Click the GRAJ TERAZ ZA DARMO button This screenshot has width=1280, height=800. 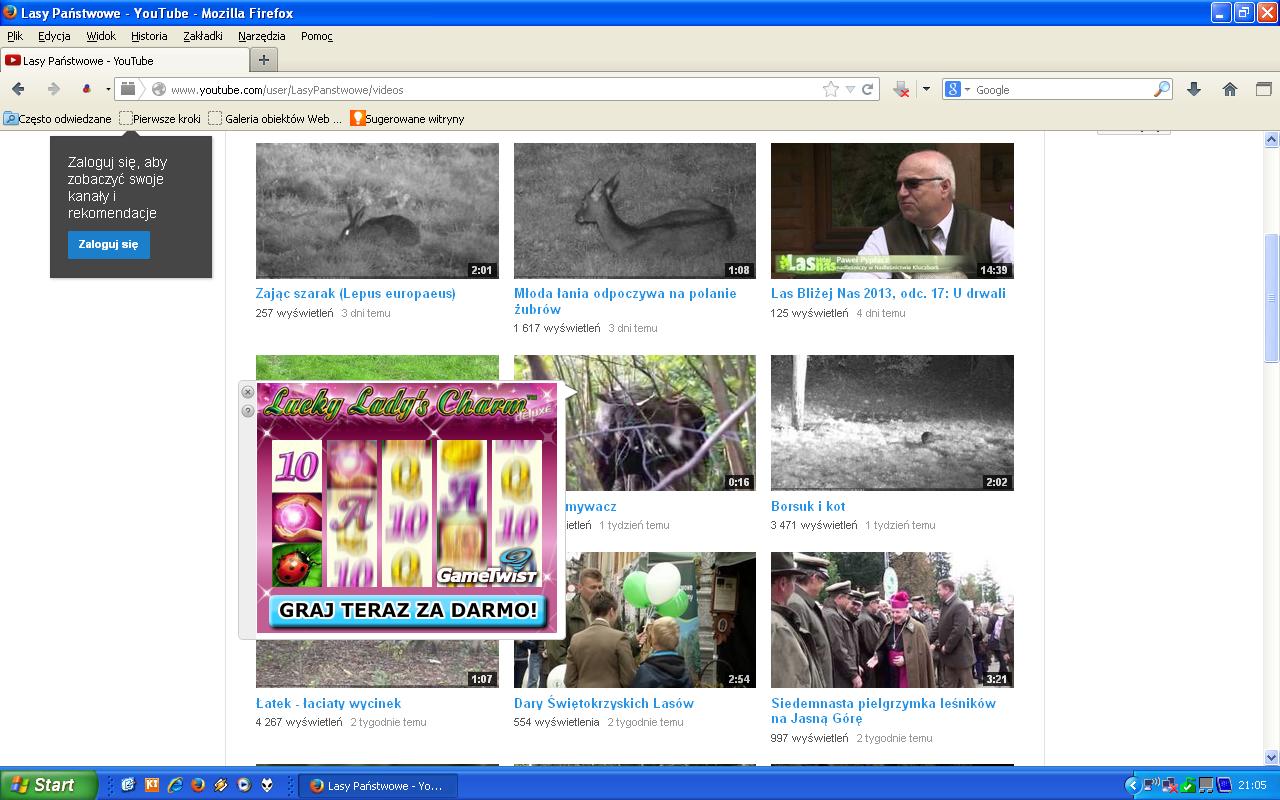(408, 609)
